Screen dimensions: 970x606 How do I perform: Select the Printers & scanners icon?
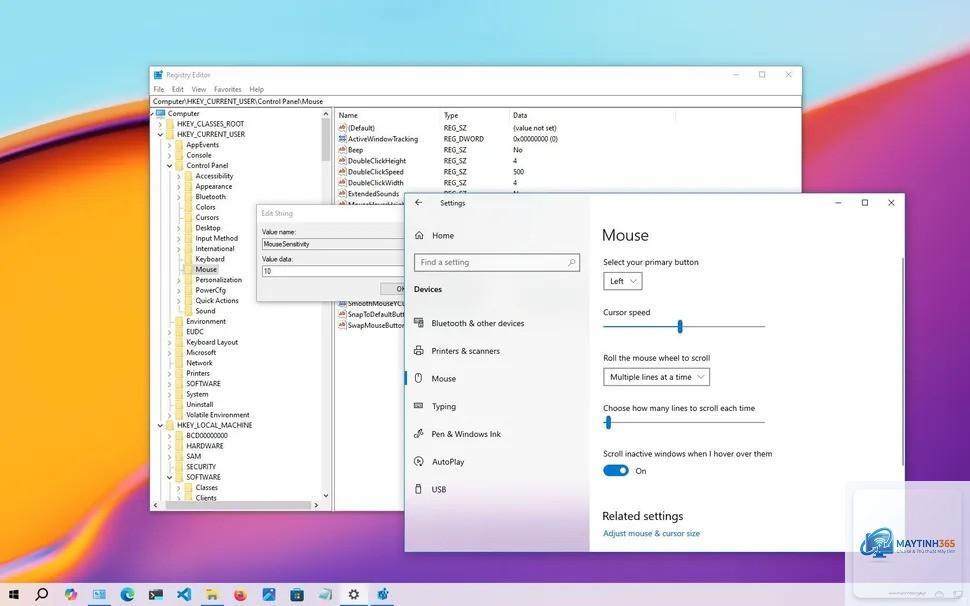419,351
